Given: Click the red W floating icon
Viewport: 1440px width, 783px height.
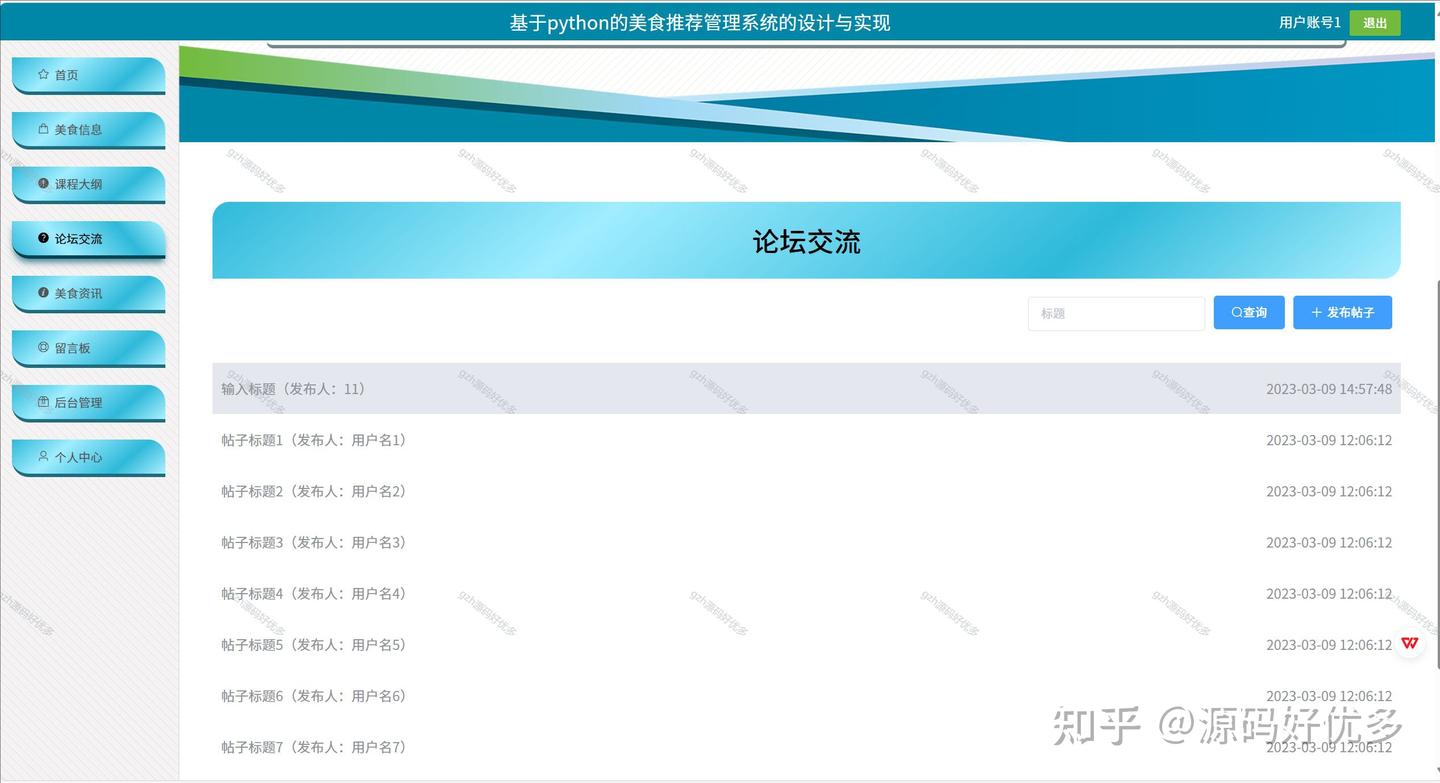Looking at the screenshot, I should (x=1409, y=643).
